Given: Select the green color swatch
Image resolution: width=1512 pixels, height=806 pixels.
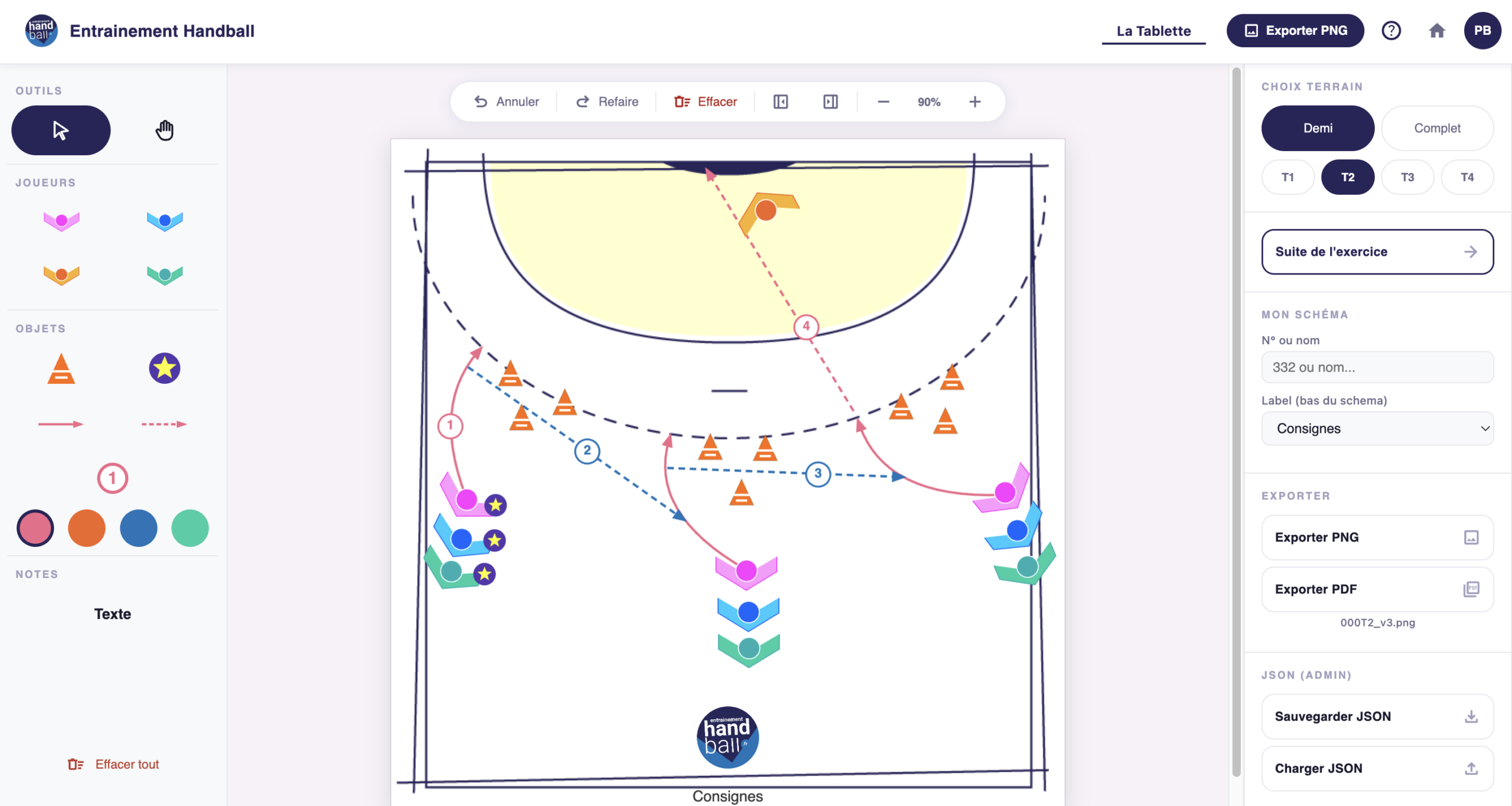Looking at the screenshot, I should coord(190,528).
